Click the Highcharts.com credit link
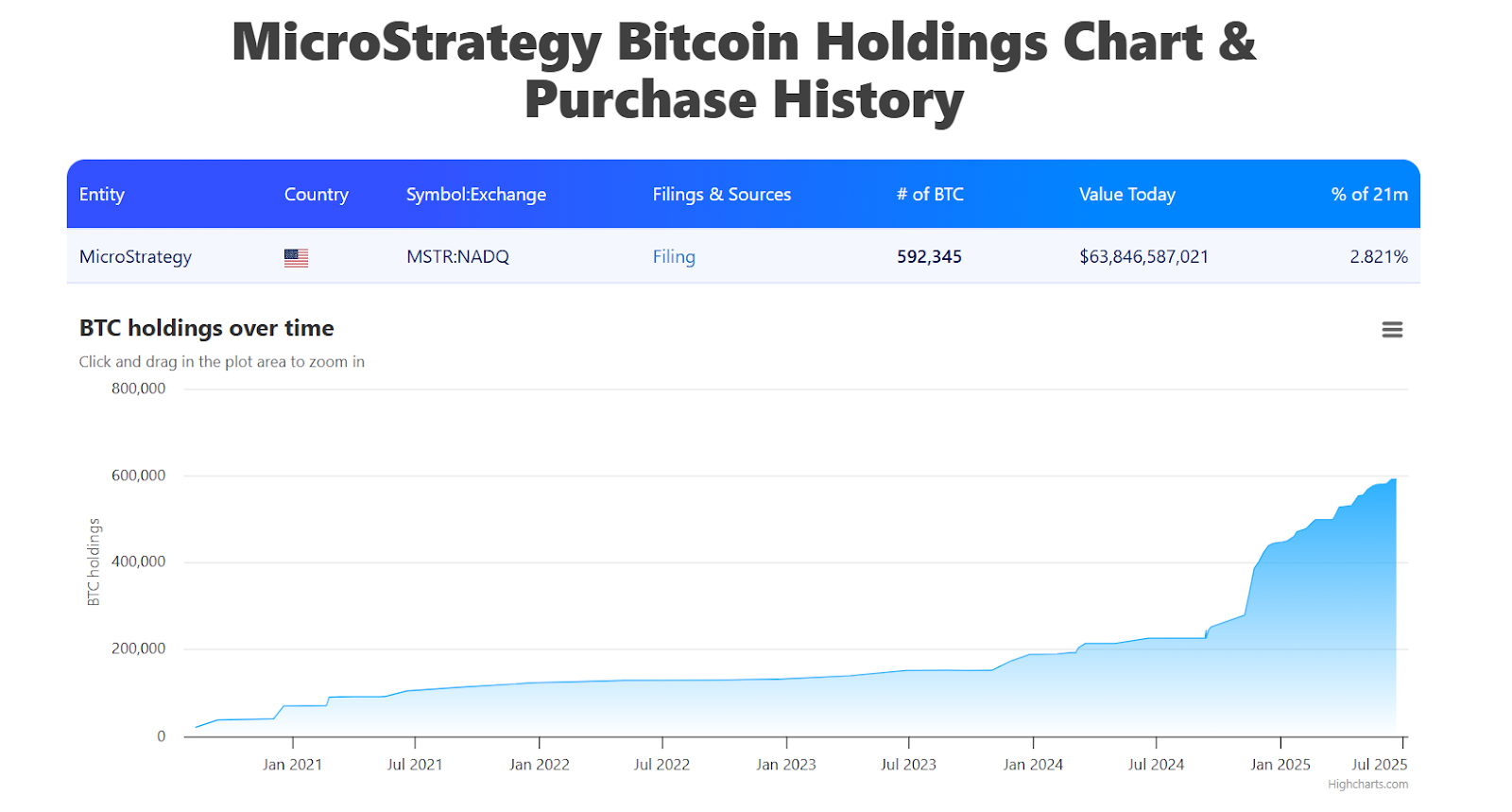Screen dimensions: 1512x812 [x=1367, y=785]
